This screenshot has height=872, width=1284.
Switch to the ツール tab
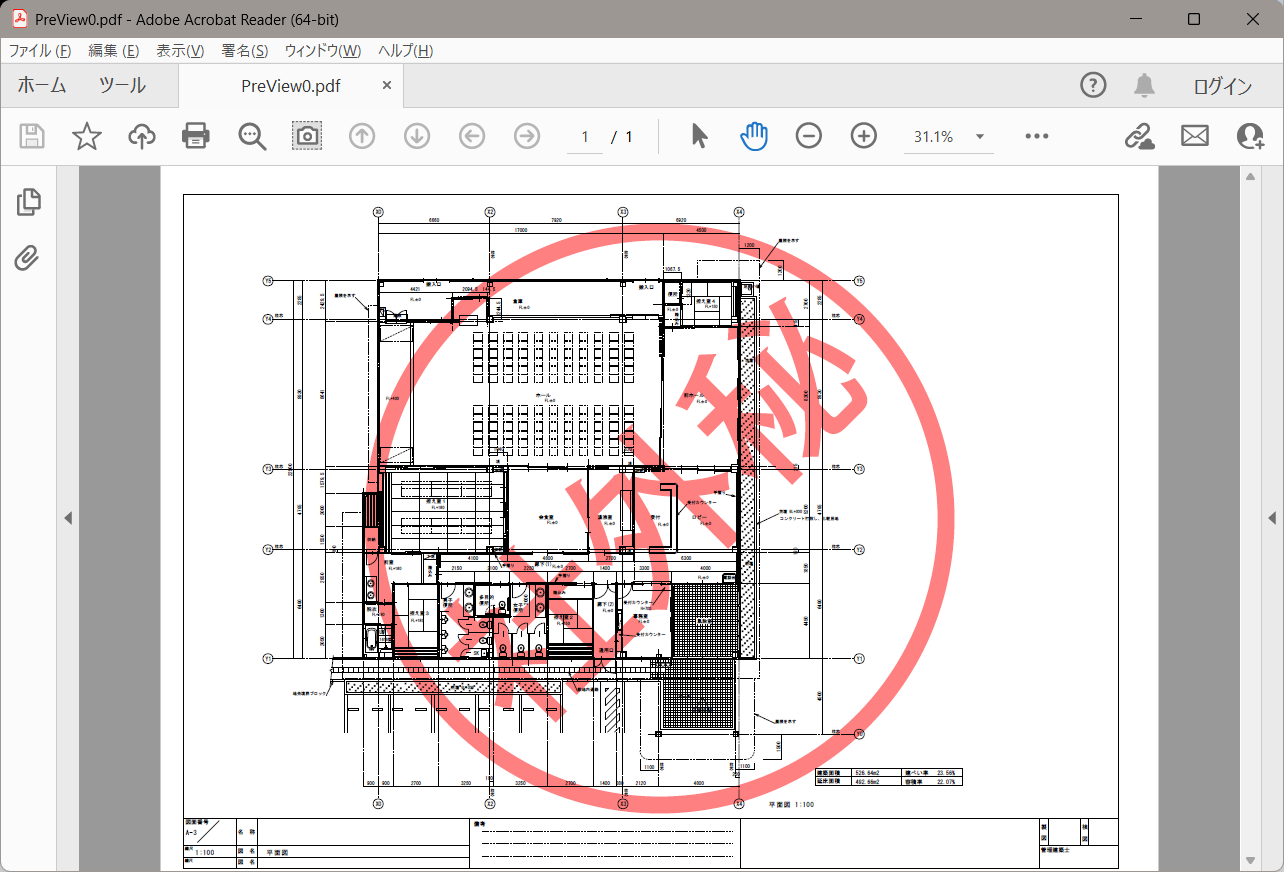pos(122,86)
